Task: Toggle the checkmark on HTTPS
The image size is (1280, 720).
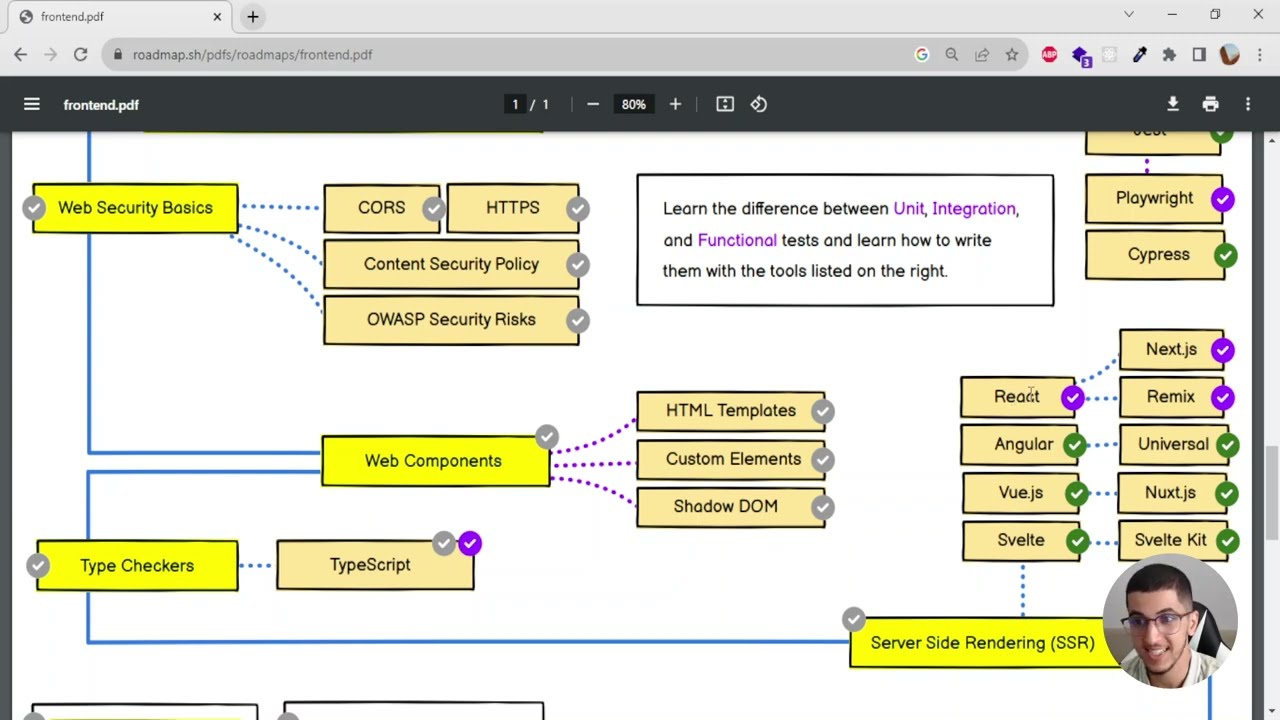Action: tap(577, 209)
